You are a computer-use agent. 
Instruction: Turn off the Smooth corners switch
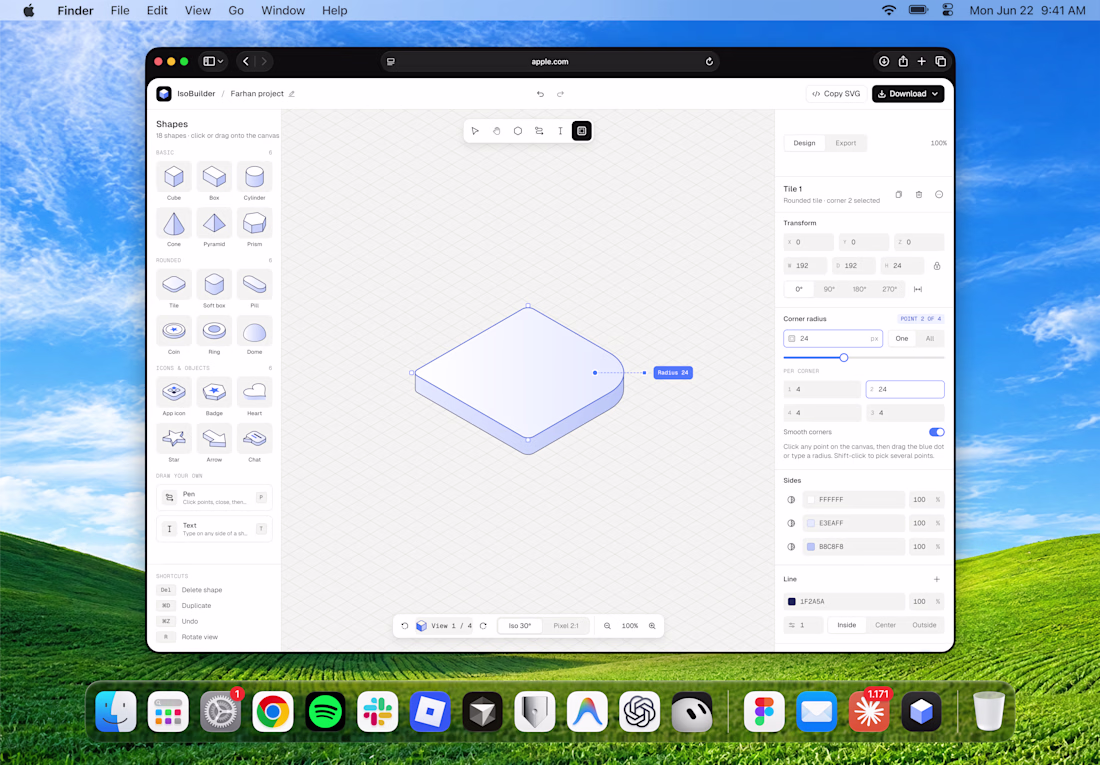937,432
